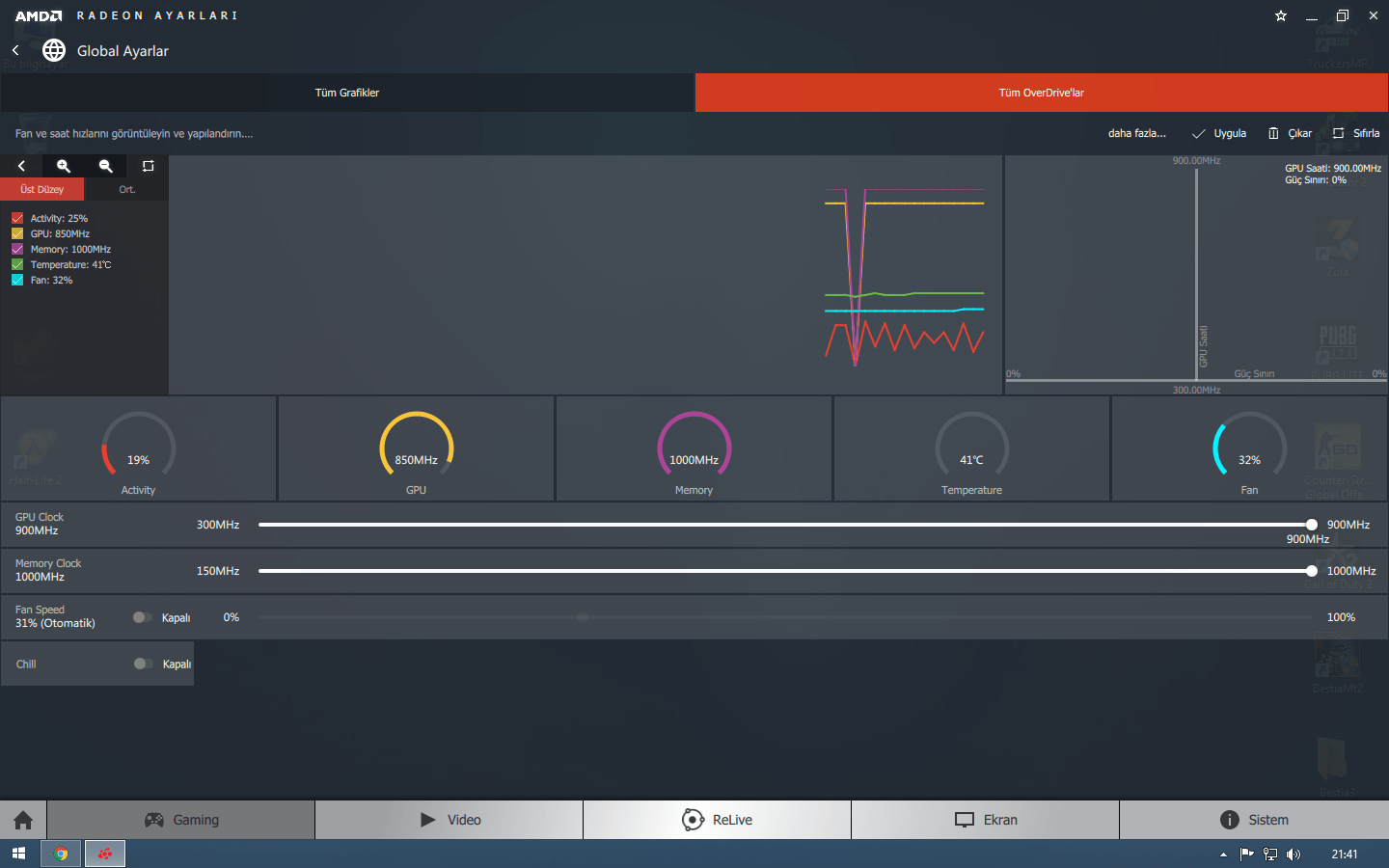Click the '900.00MHz' axis label above the chart

(x=1196, y=160)
